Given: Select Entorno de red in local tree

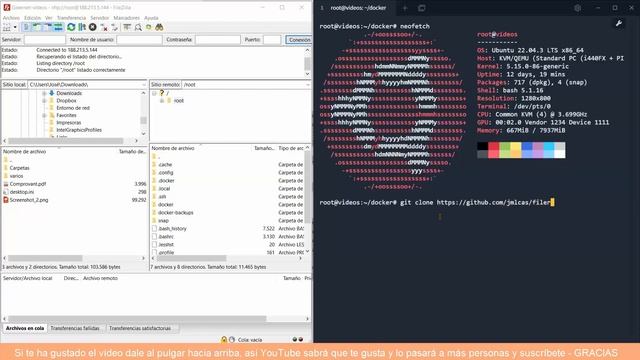Looking at the screenshot, I should pos(73,108).
